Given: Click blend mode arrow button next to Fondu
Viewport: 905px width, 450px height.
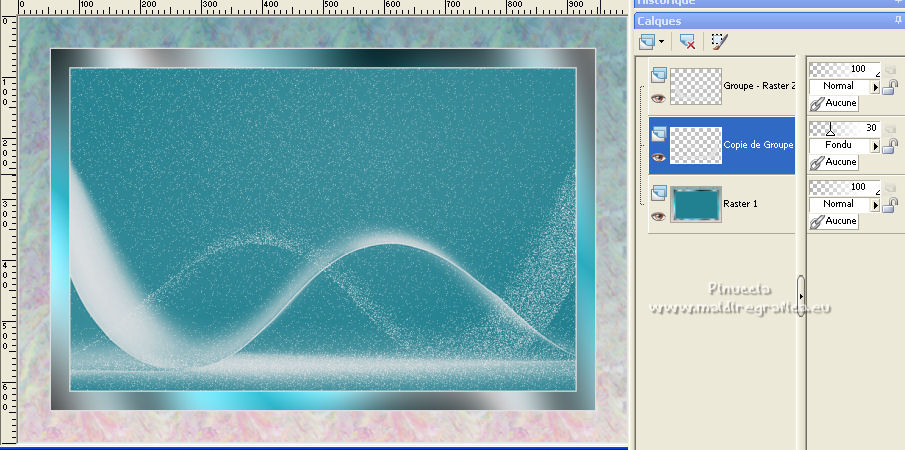Looking at the screenshot, I should (x=875, y=146).
